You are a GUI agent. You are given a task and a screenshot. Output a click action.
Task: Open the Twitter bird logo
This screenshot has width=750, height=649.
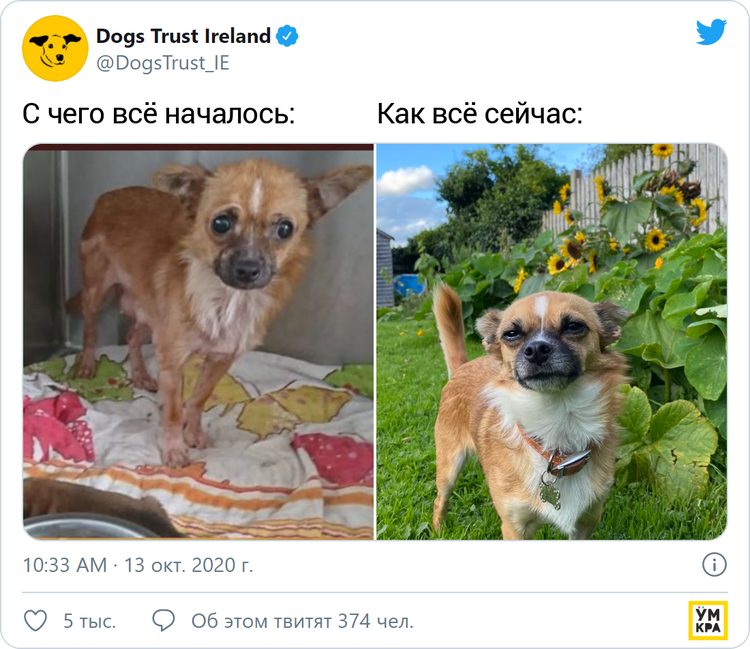[711, 32]
